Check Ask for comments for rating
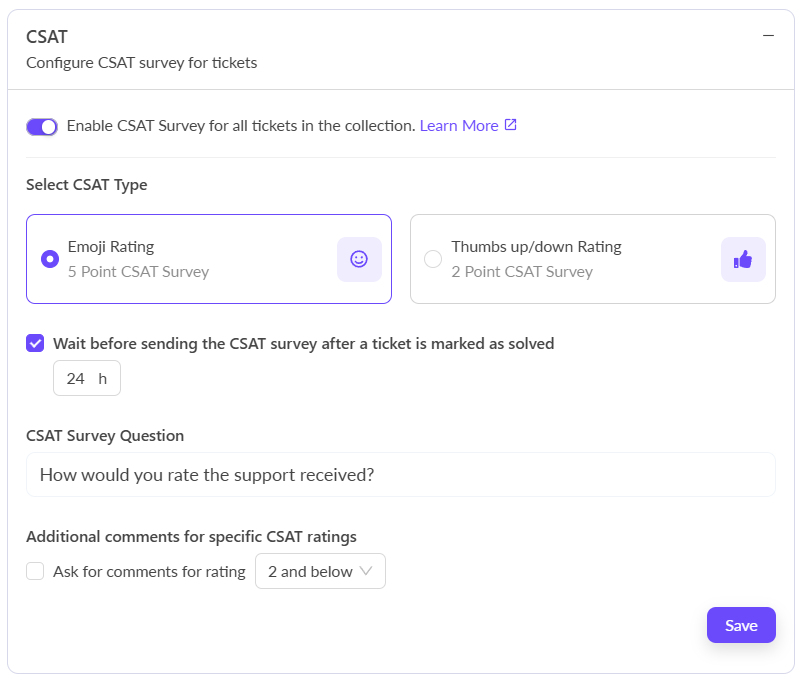Image resolution: width=805 pixels, height=682 pixels. click(x=35, y=572)
